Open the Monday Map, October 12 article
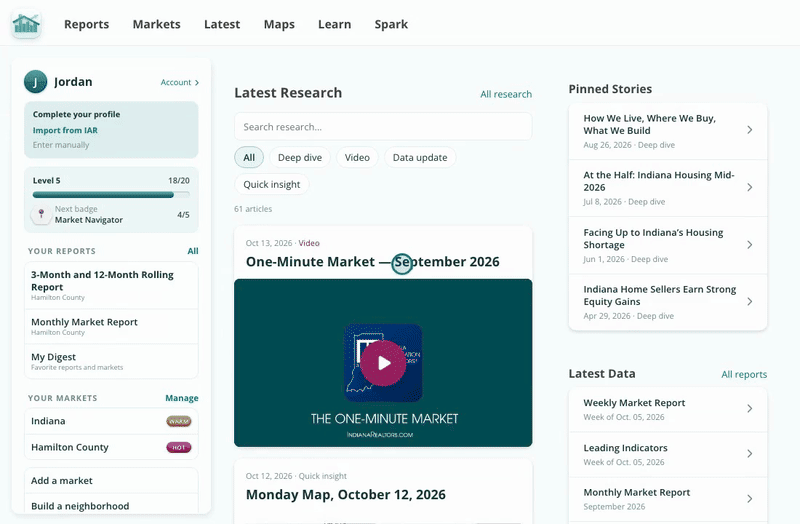Screen dimensions: 800x524 tap(345, 494)
